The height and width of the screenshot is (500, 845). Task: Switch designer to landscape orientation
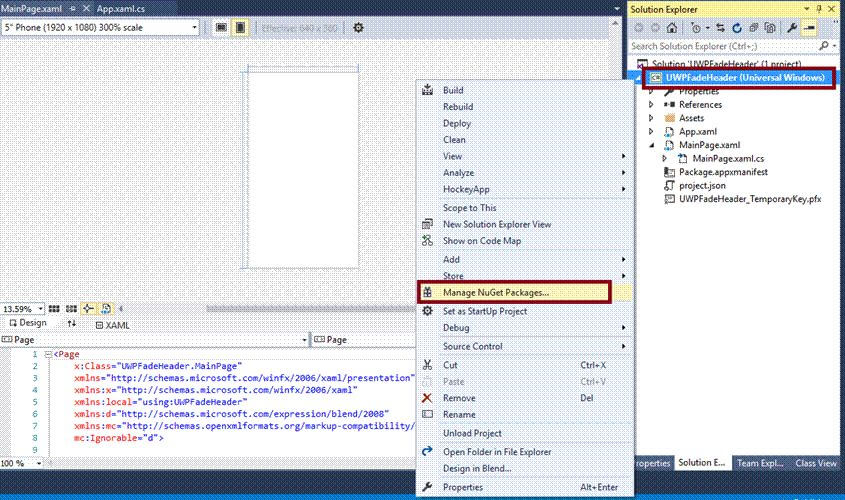click(x=221, y=27)
